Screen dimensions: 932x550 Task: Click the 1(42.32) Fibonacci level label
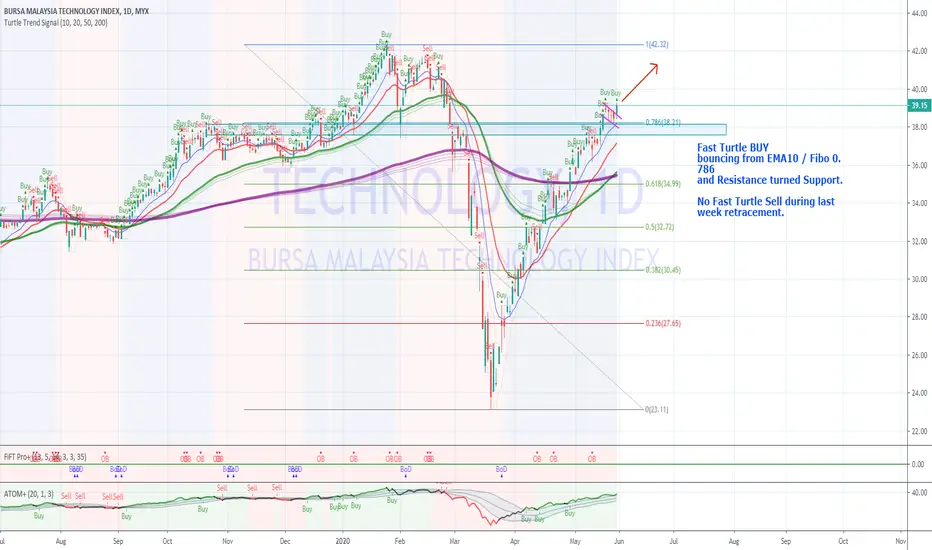(657, 45)
